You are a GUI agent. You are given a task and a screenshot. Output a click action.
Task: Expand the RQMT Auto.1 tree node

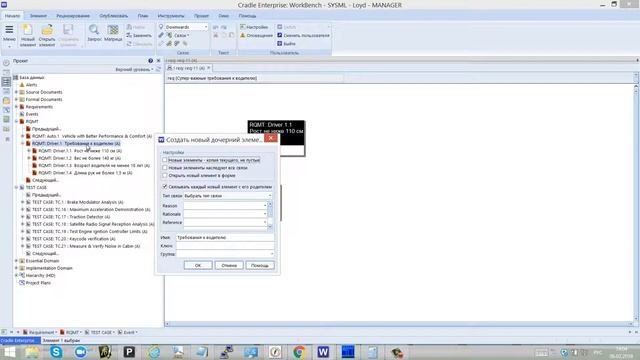point(23,136)
